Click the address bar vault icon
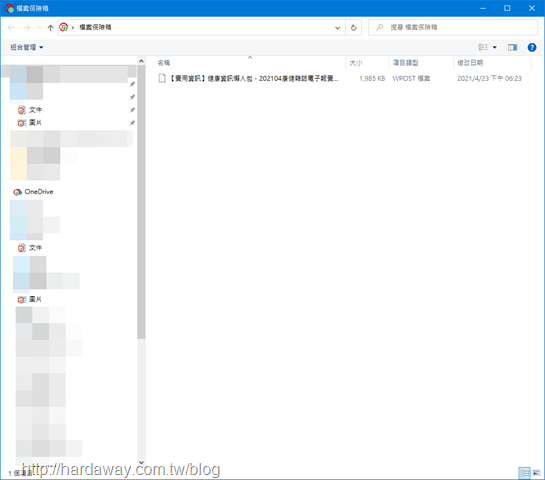The height and width of the screenshot is (480, 545). pos(64,27)
